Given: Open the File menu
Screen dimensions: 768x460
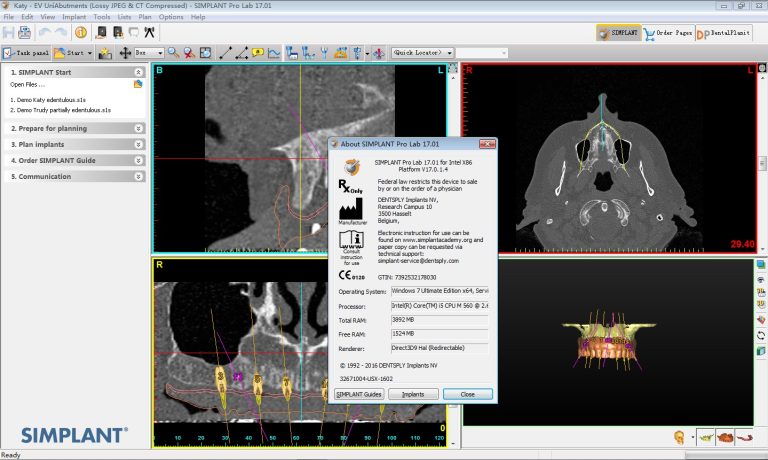Looking at the screenshot, I should coord(8,17).
